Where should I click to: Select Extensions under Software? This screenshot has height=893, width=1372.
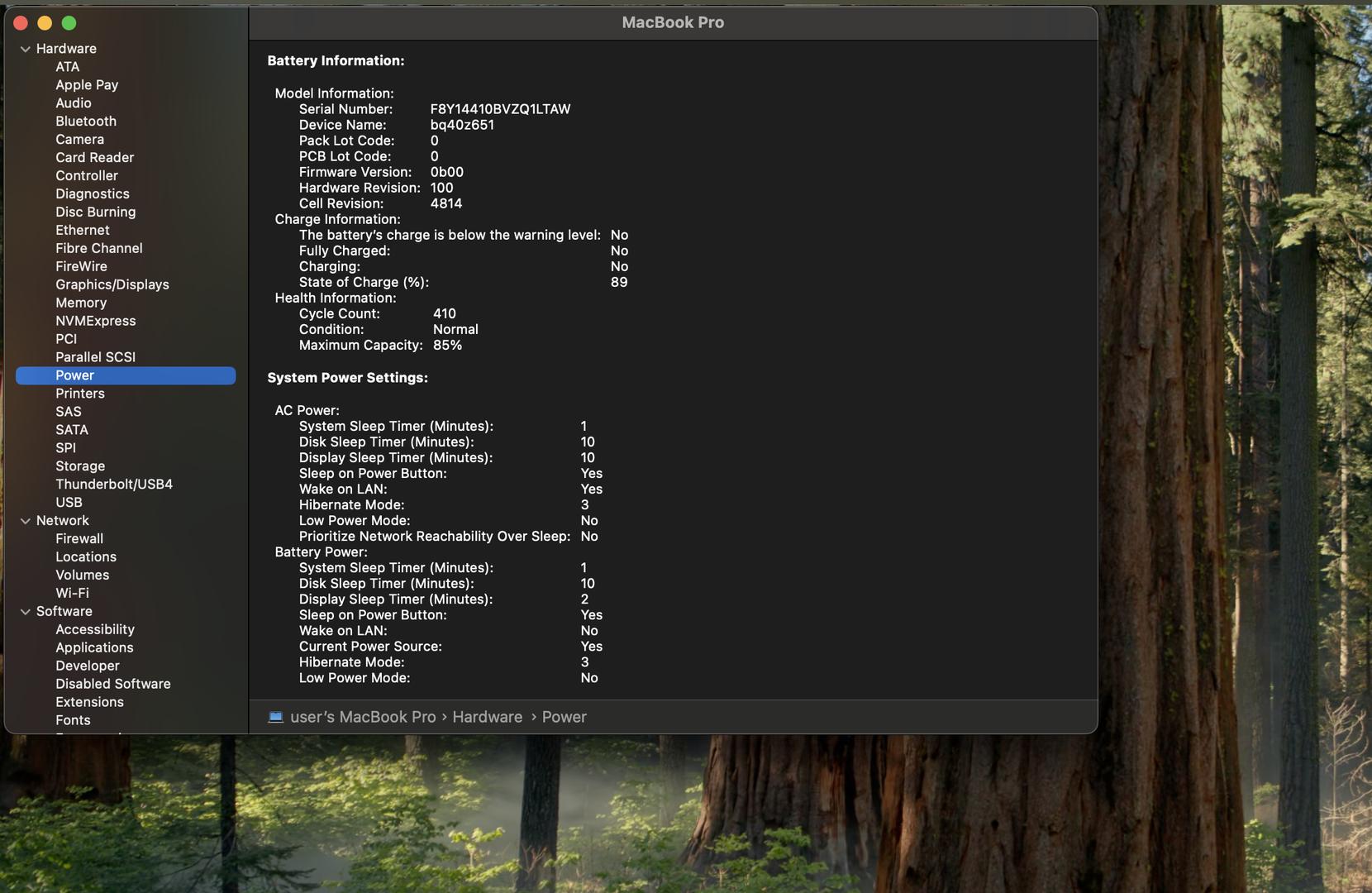pyautogui.click(x=90, y=704)
